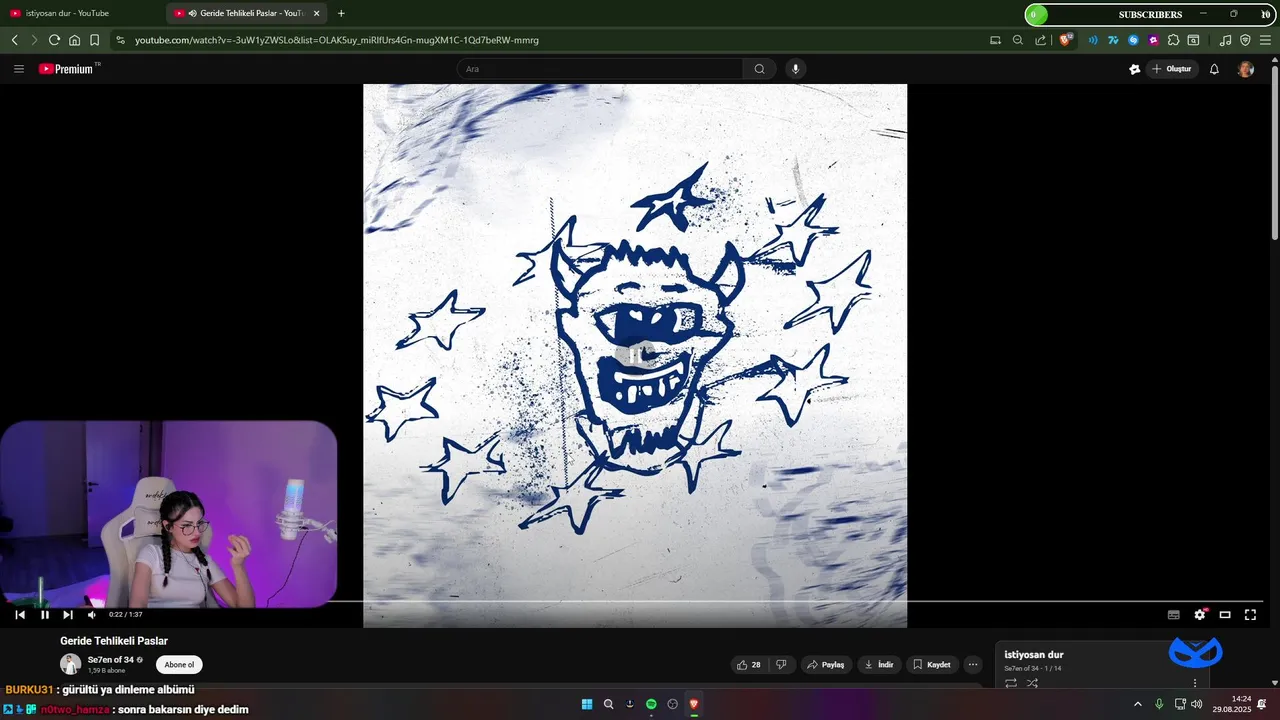1280x720 pixels.
Task: Switch to theater mode
Action: point(1225,615)
